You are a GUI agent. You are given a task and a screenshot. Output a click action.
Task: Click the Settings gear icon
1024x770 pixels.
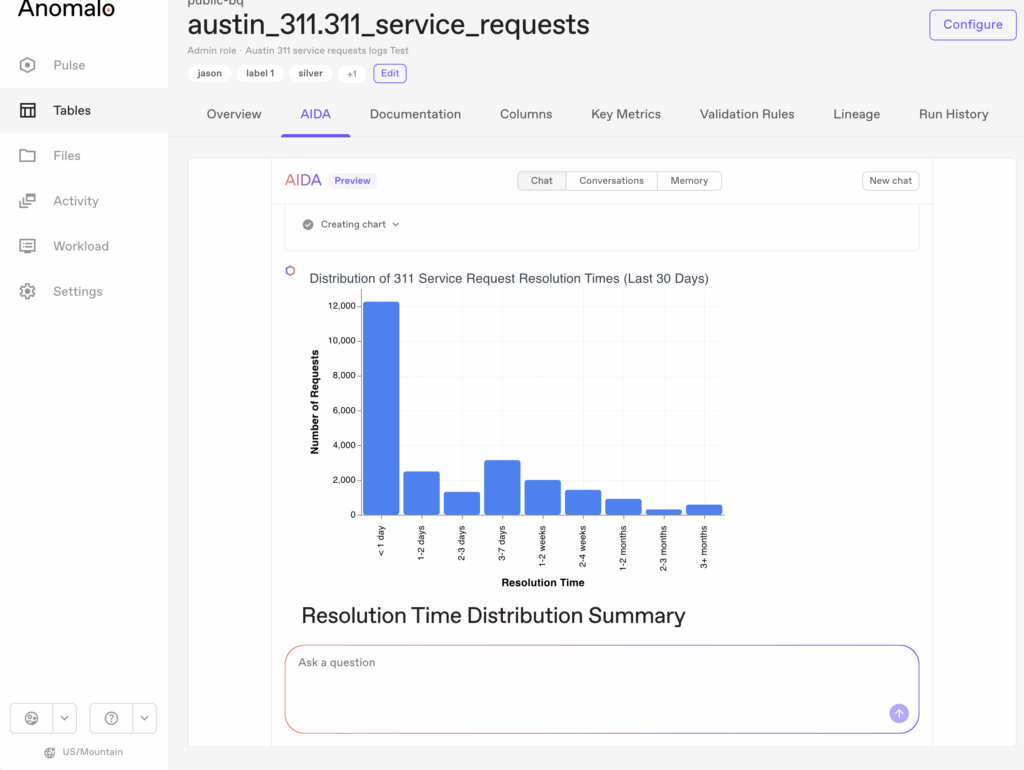coord(28,291)
